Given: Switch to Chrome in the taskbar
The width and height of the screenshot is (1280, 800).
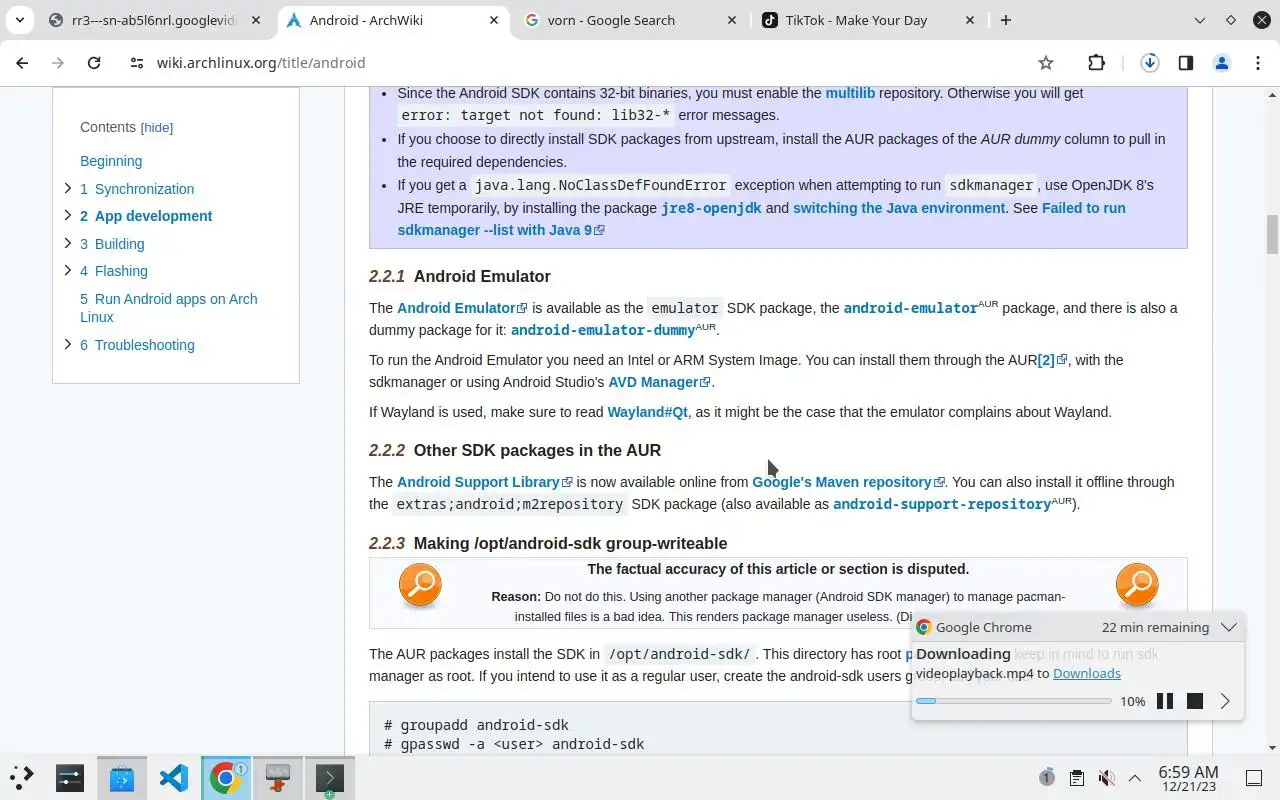Looking at the screenshot, I should click(226, 777).
